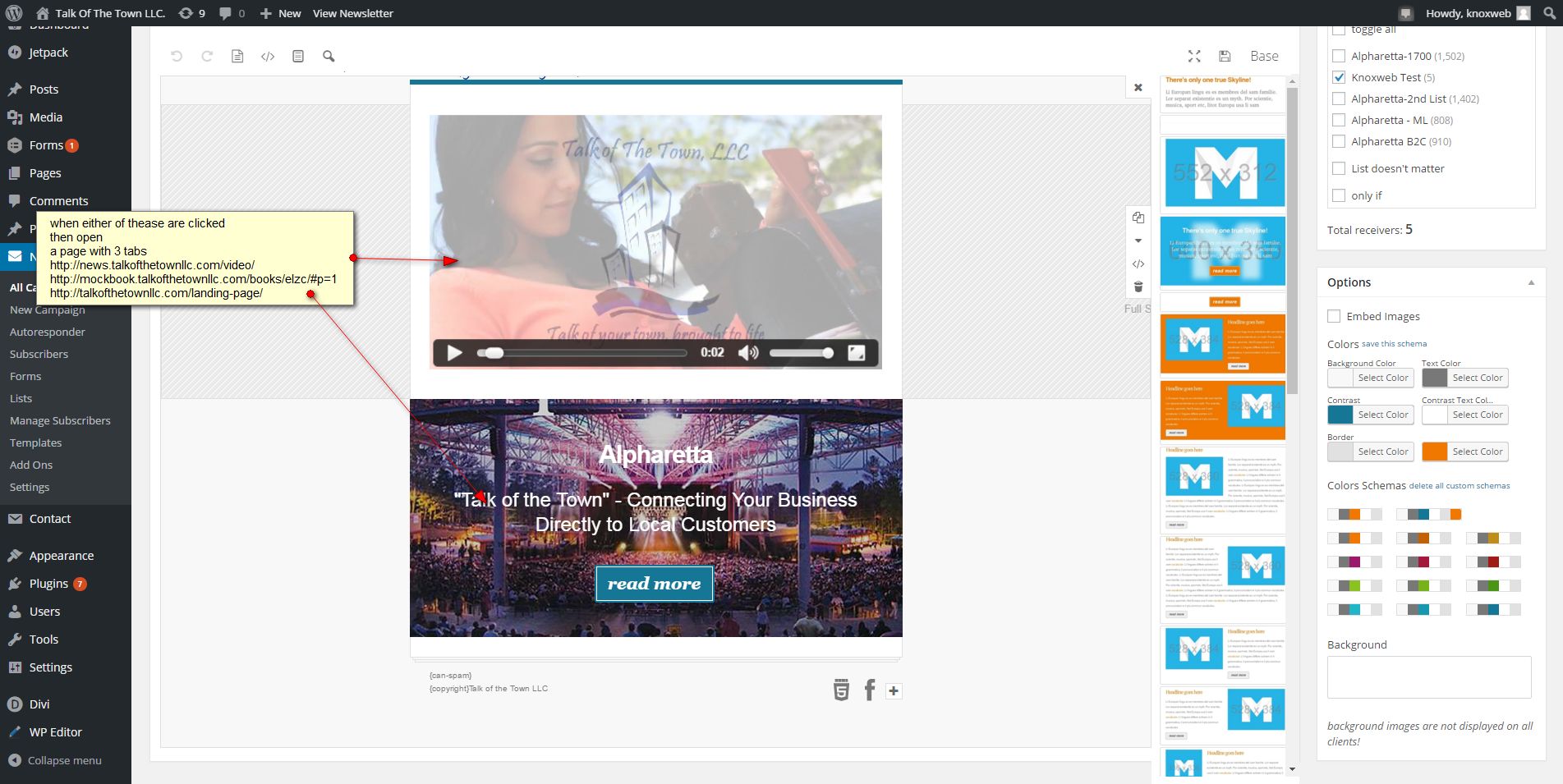1563x784 pixels.
Task: Enable the List doesn't matter checkbox
Action: coord(1339,168)
